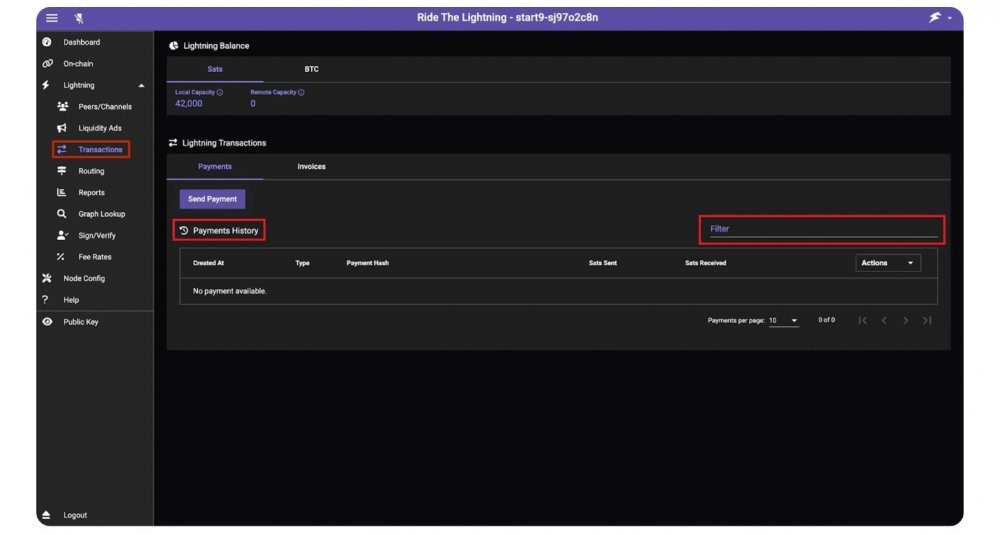Select the Payments tab
Viewport: 1000px width, 535px height.
tap(215, 166)
